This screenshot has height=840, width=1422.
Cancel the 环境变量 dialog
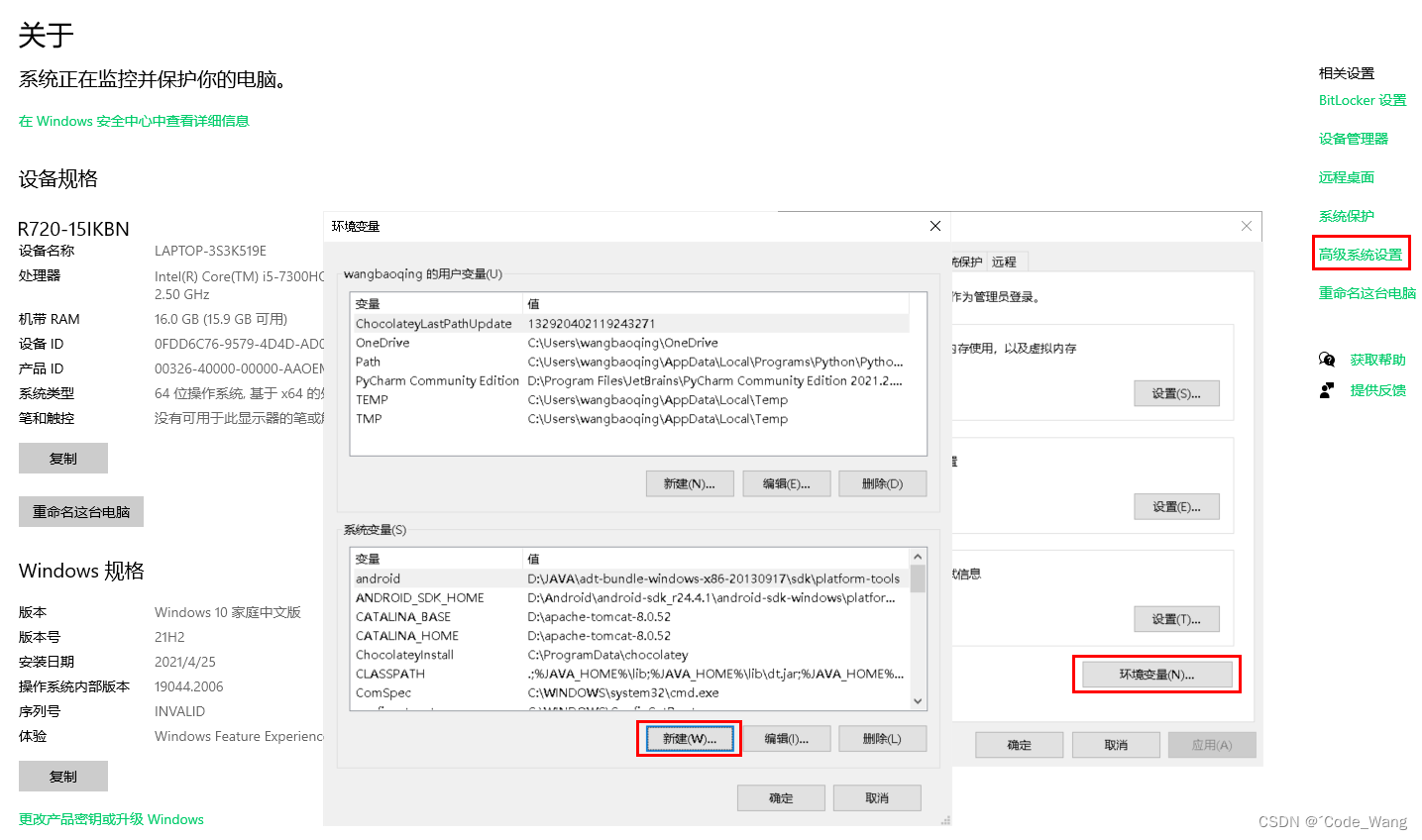coord(877,798)
